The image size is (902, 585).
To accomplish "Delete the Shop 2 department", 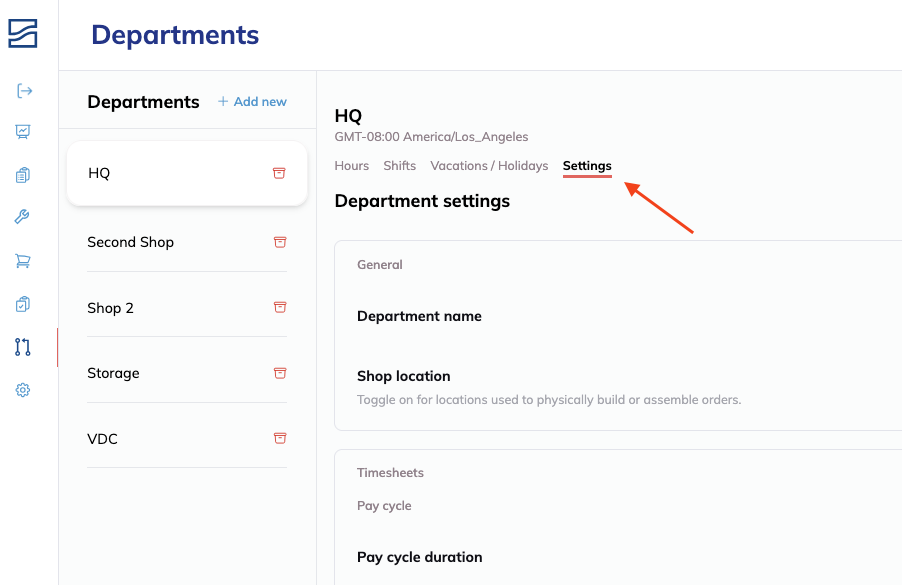I will (280, 307).
